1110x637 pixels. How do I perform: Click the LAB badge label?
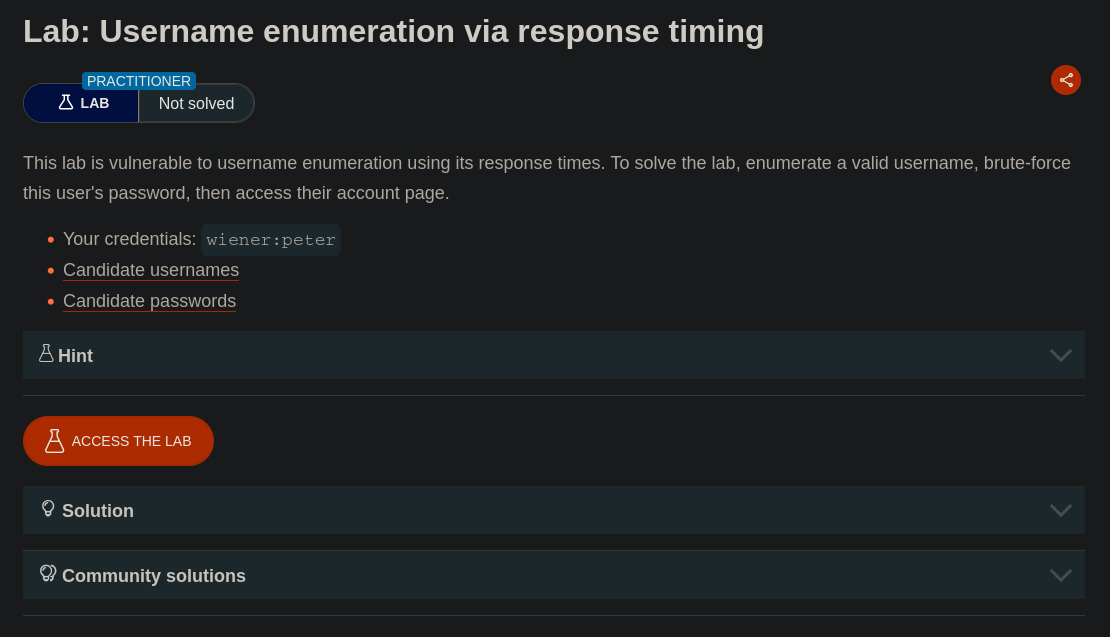(95, 103)
